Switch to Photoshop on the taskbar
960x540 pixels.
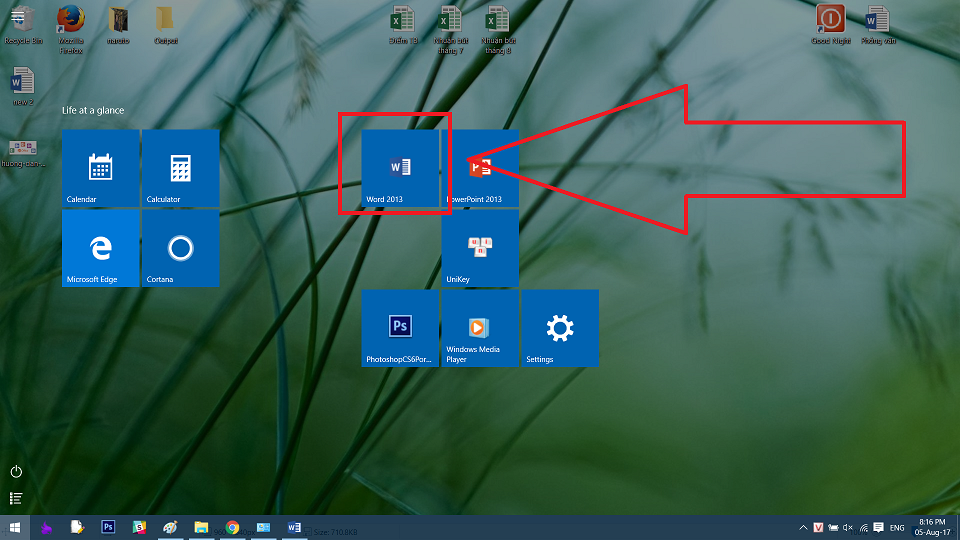pos(108,527)
